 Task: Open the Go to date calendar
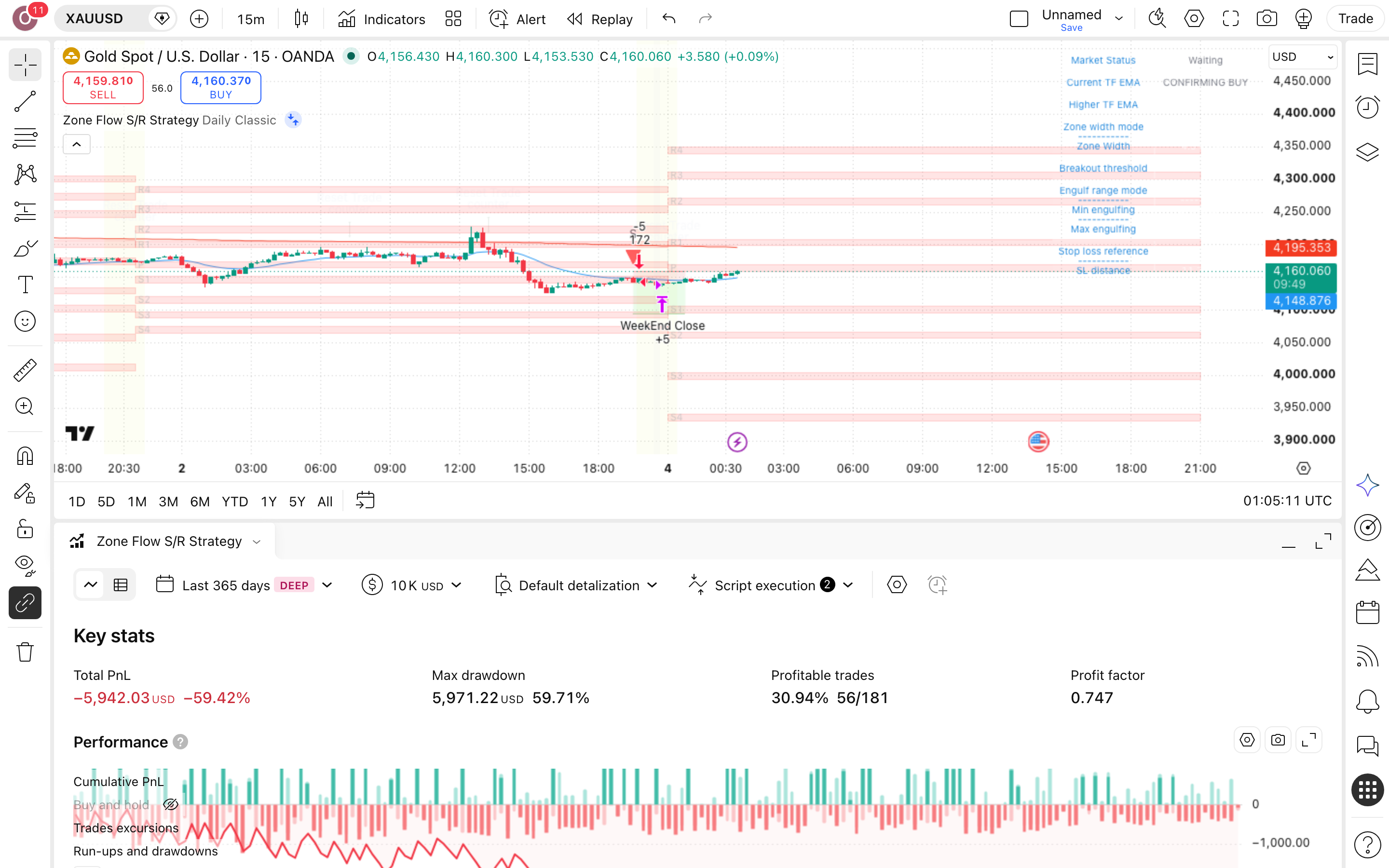(365, 500)
